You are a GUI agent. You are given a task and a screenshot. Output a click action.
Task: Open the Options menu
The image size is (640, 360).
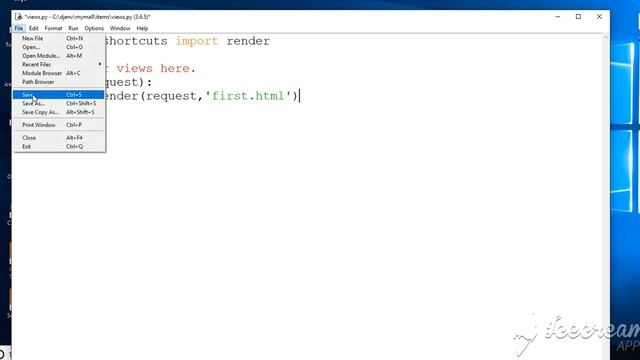coord(94,28)
